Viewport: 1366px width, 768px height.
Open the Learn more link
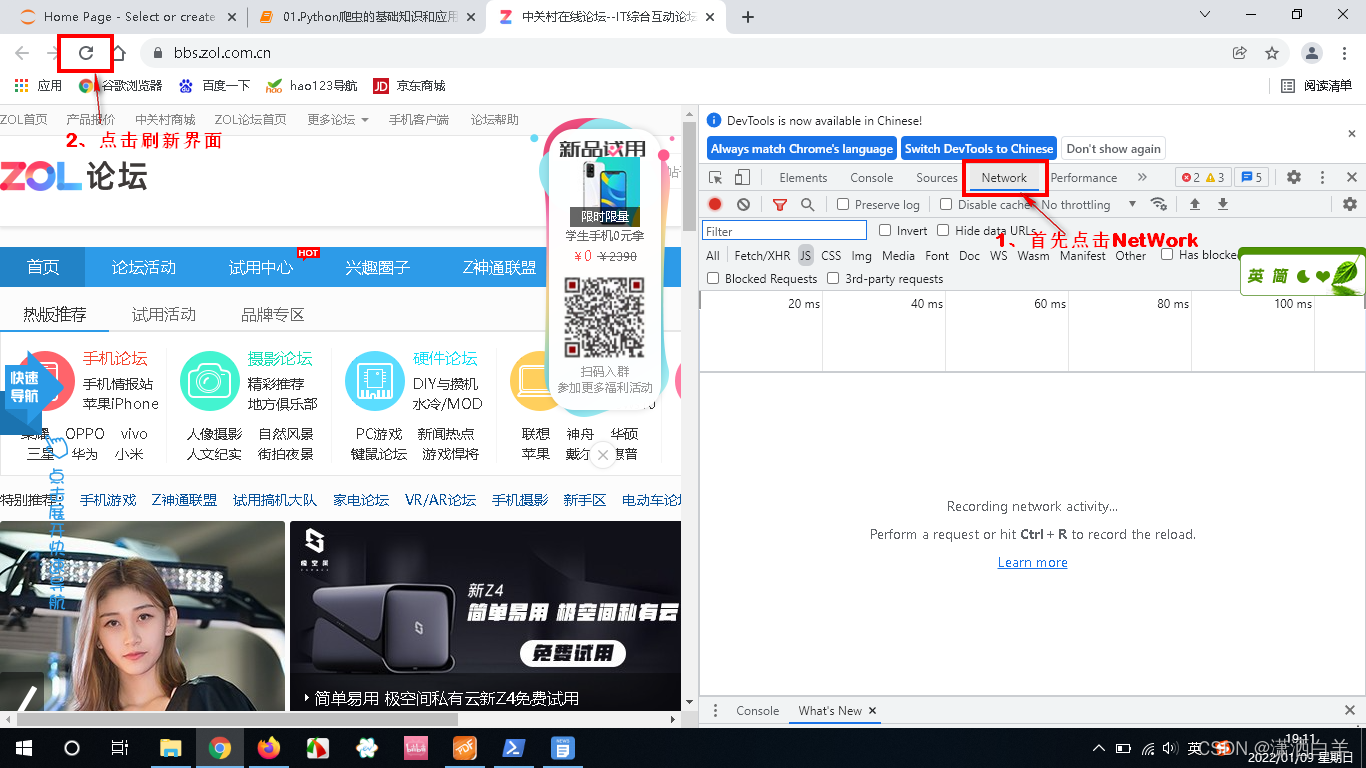1032,562
